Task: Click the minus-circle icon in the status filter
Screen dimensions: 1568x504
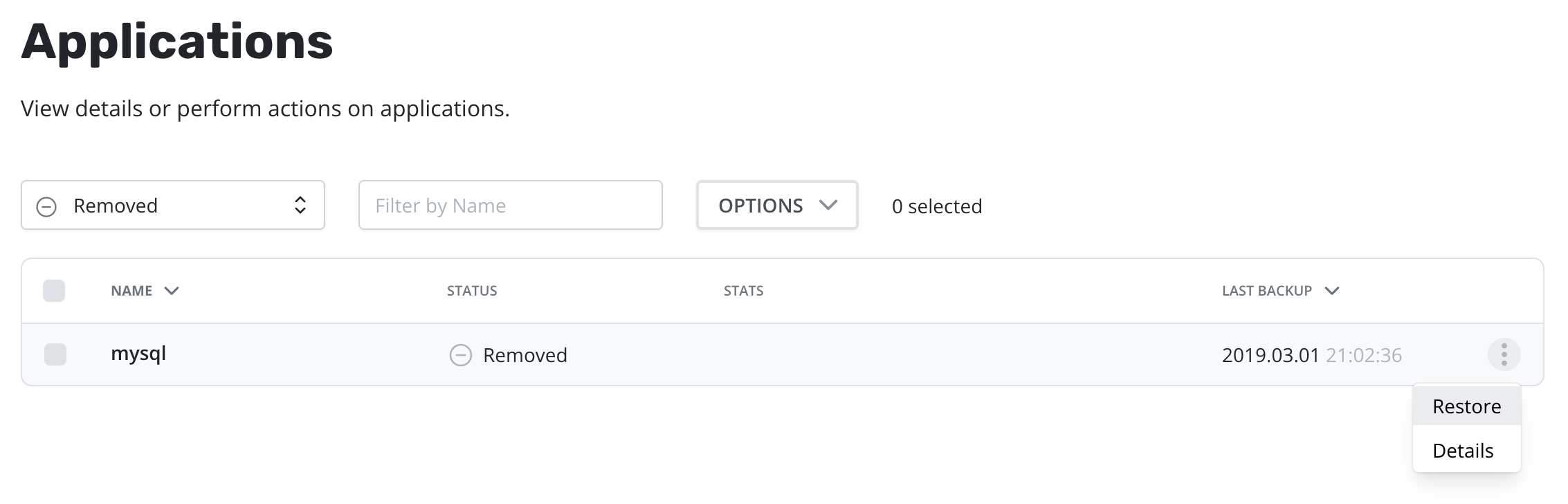Action: (46, 206)
